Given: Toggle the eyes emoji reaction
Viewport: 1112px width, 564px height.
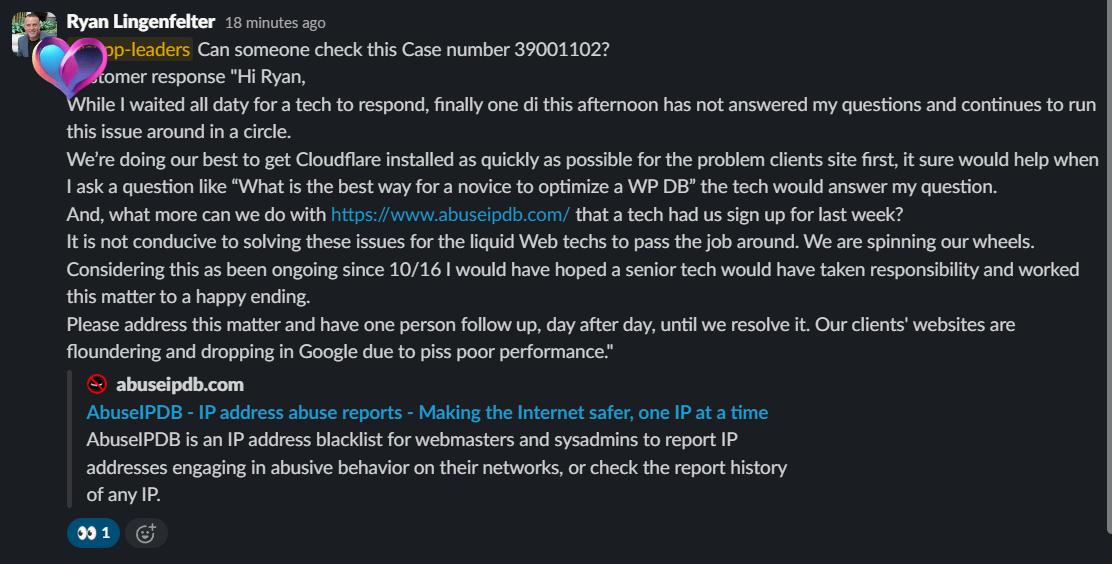Looking at the screenshot, I should point(93,533).
